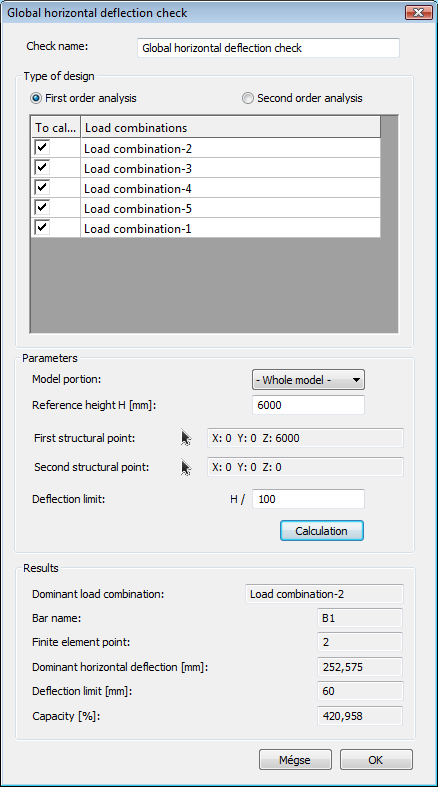This screenshot has height=787, width=438.
Task: Select First order analysis radio button
Action: pos(36,98)
